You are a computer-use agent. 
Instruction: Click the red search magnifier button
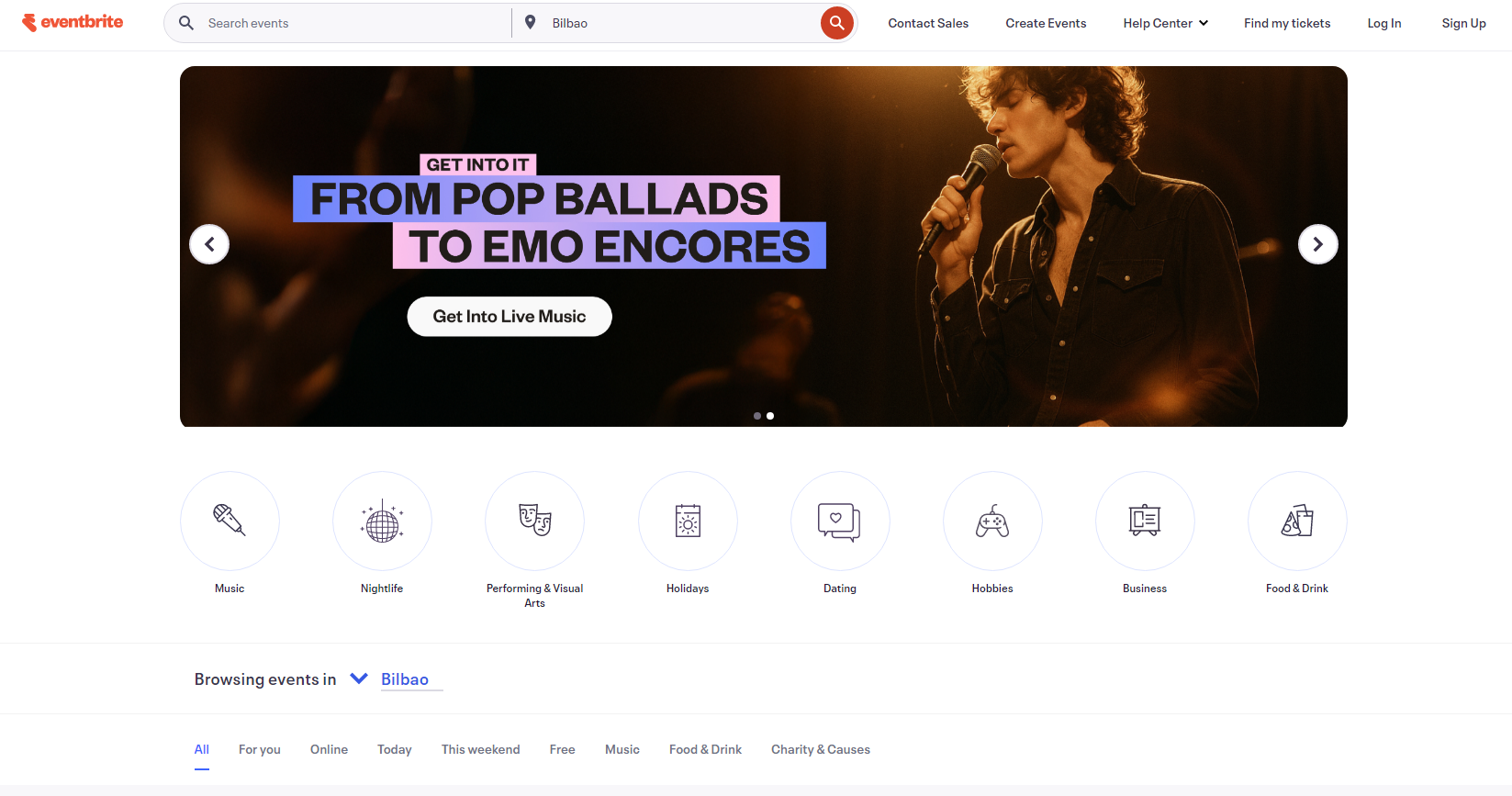[837, 23]
